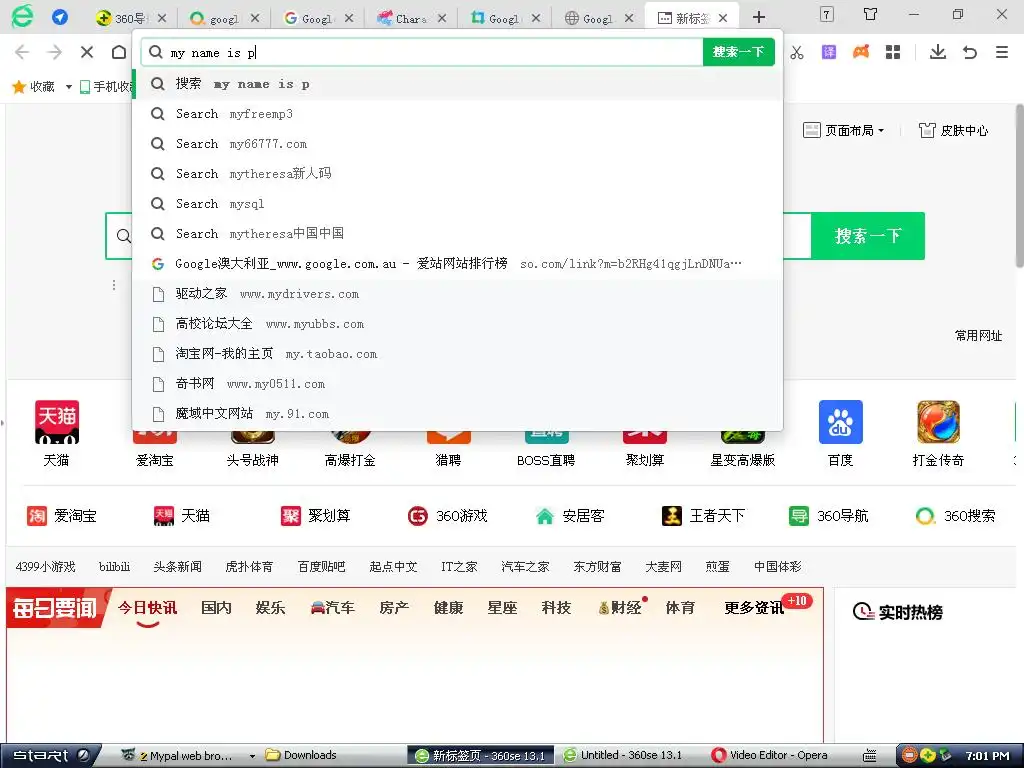Screen dimensions: 1024x768
Task: Open 皮肤中心 skin center
Action: (953, 131)
